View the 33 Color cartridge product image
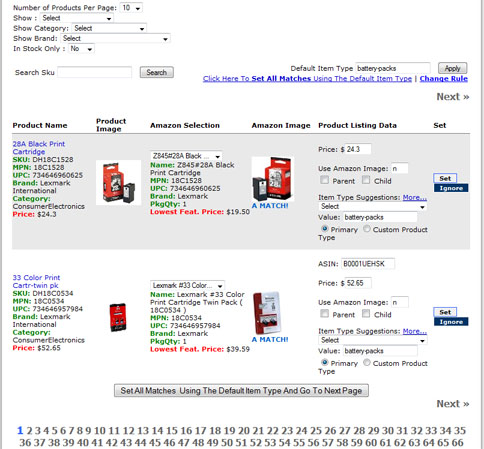Screen dimensions: 484x449 [x=118, y=317]
